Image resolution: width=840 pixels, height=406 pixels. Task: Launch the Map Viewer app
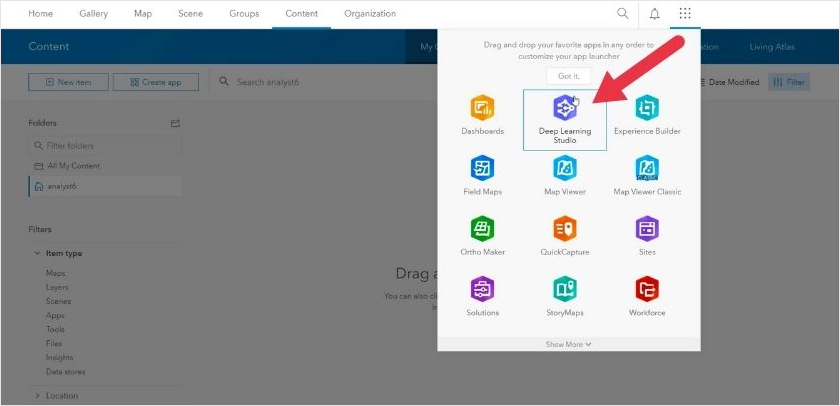565,175
